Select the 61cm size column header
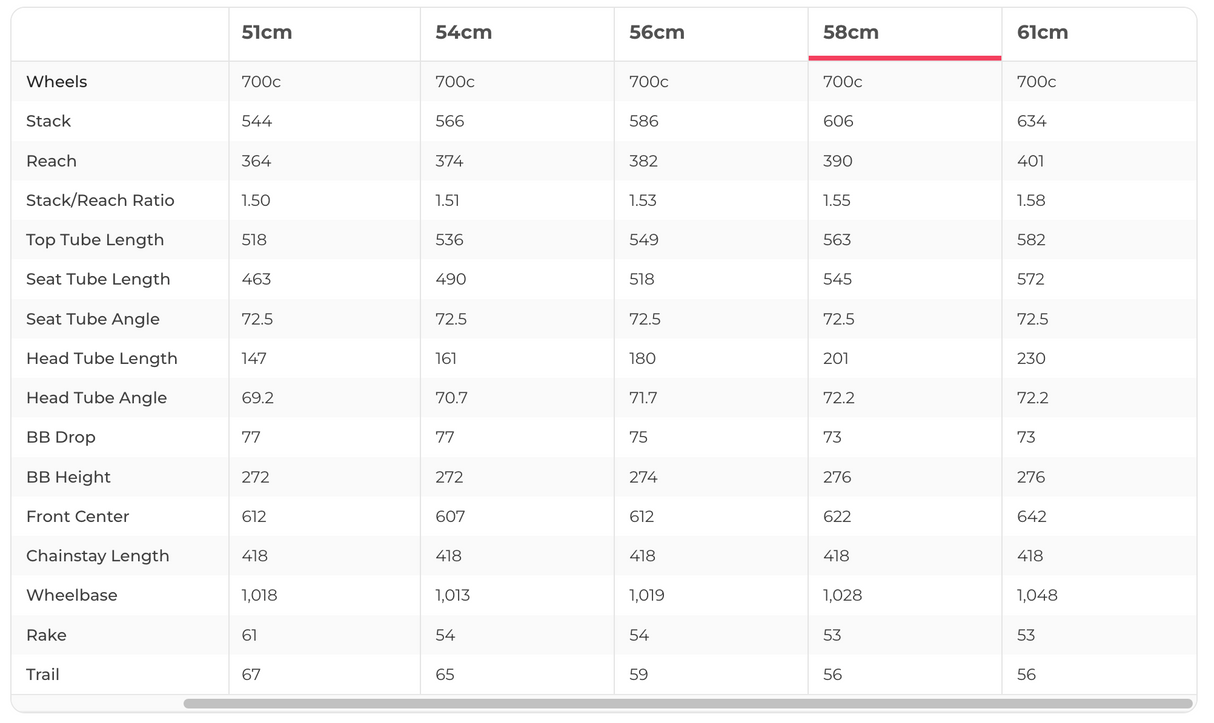 coord(1042,32)
